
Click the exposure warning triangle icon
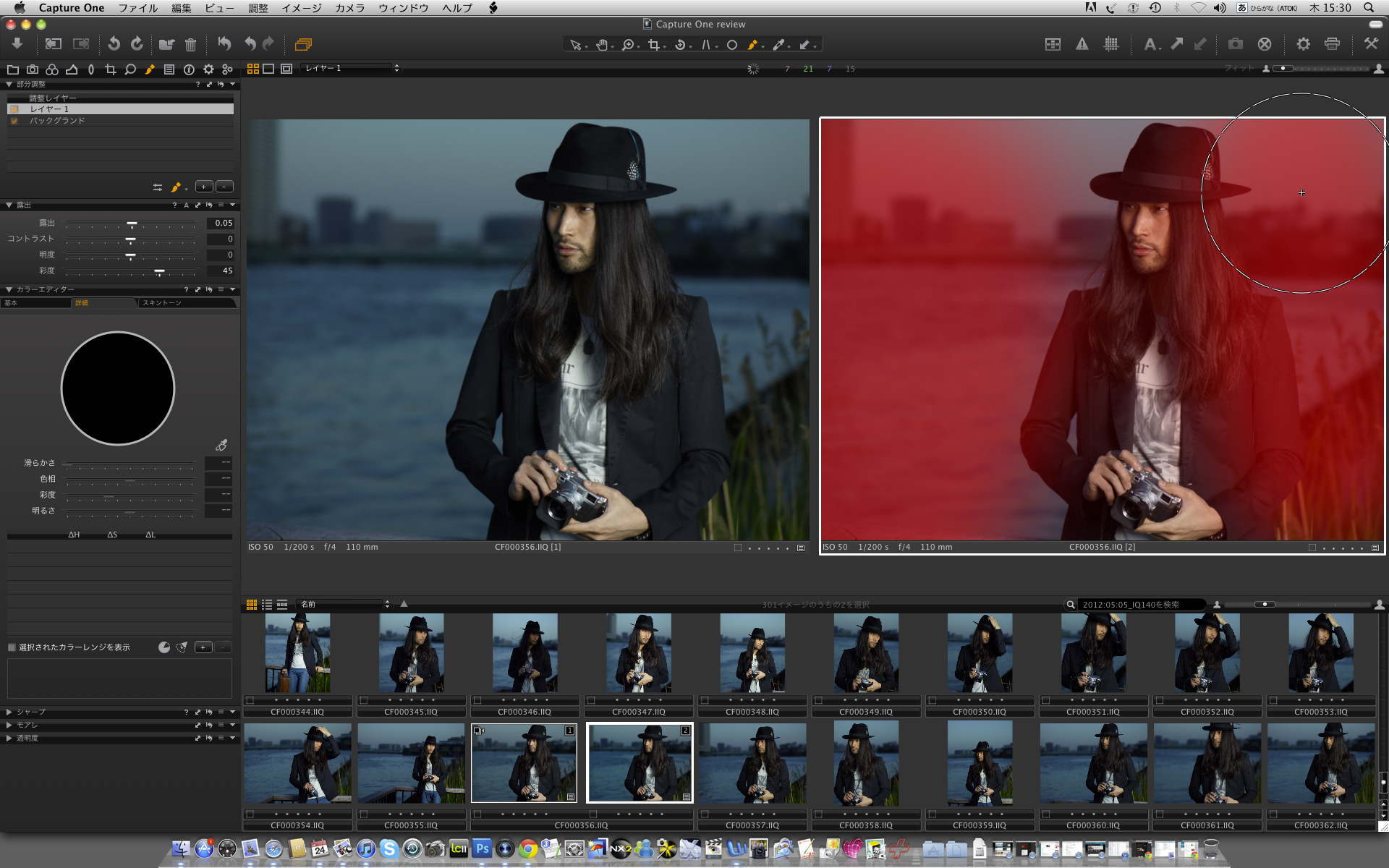[1082, 44]
